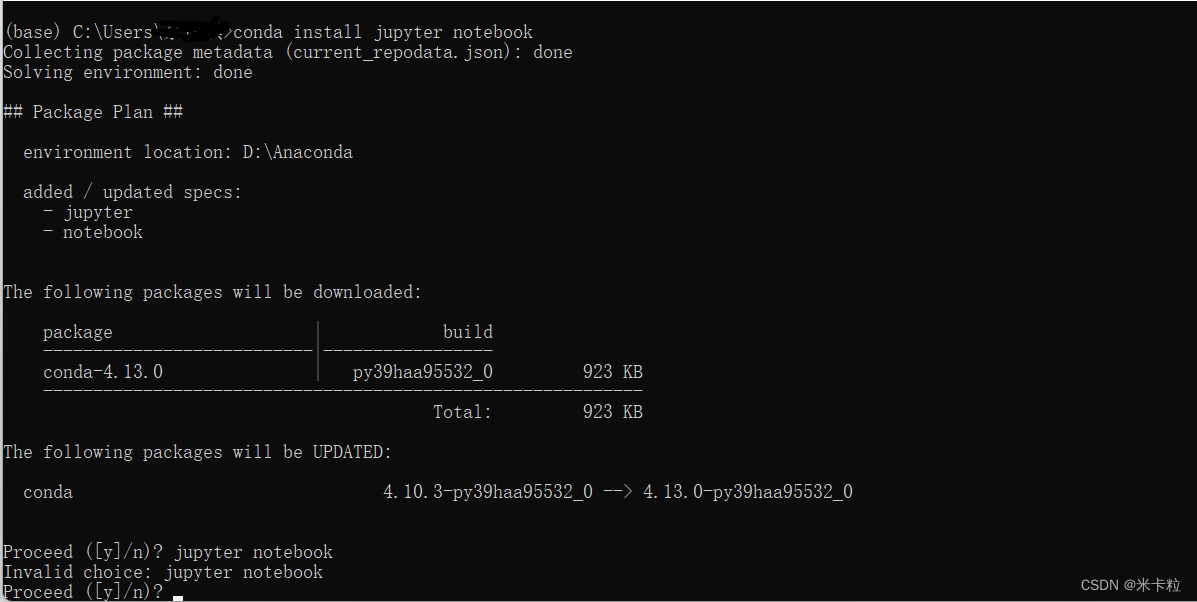Screen dimensions: 1197x602
Task: Click the new version "4.13.0-py39haa95532_0"
Action: tap(748, 492)
